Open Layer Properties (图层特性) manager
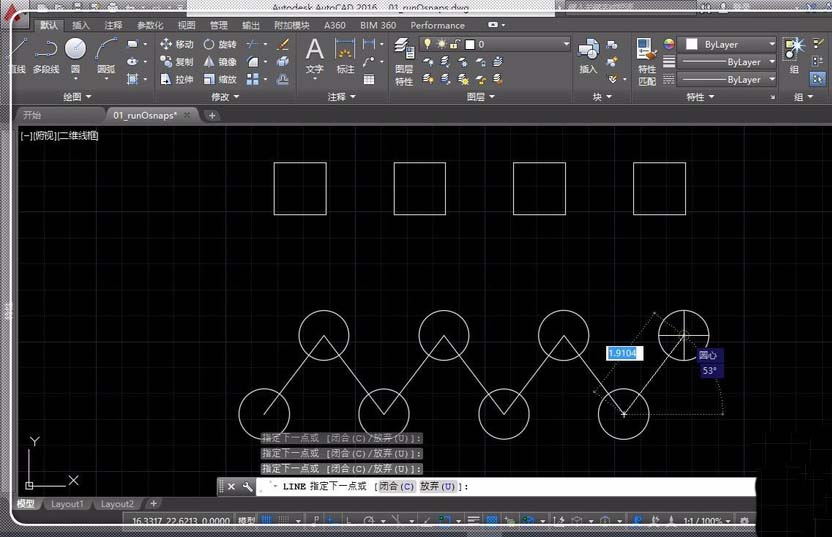The width and height of the screenshot is (832, 537). click(404, 60)
